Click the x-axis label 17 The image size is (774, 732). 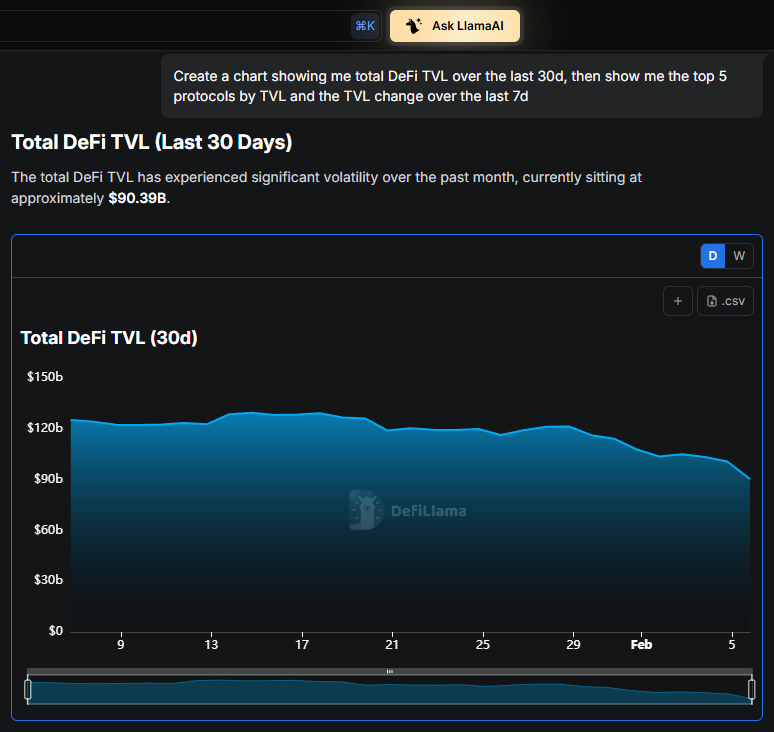tap(302, 645)
